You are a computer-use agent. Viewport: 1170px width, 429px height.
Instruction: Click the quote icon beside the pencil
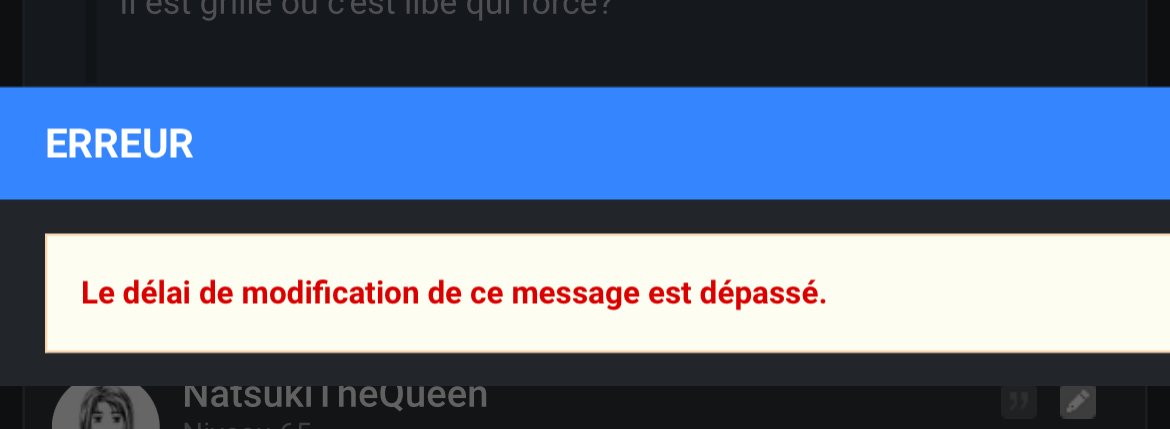(1019, 402)
